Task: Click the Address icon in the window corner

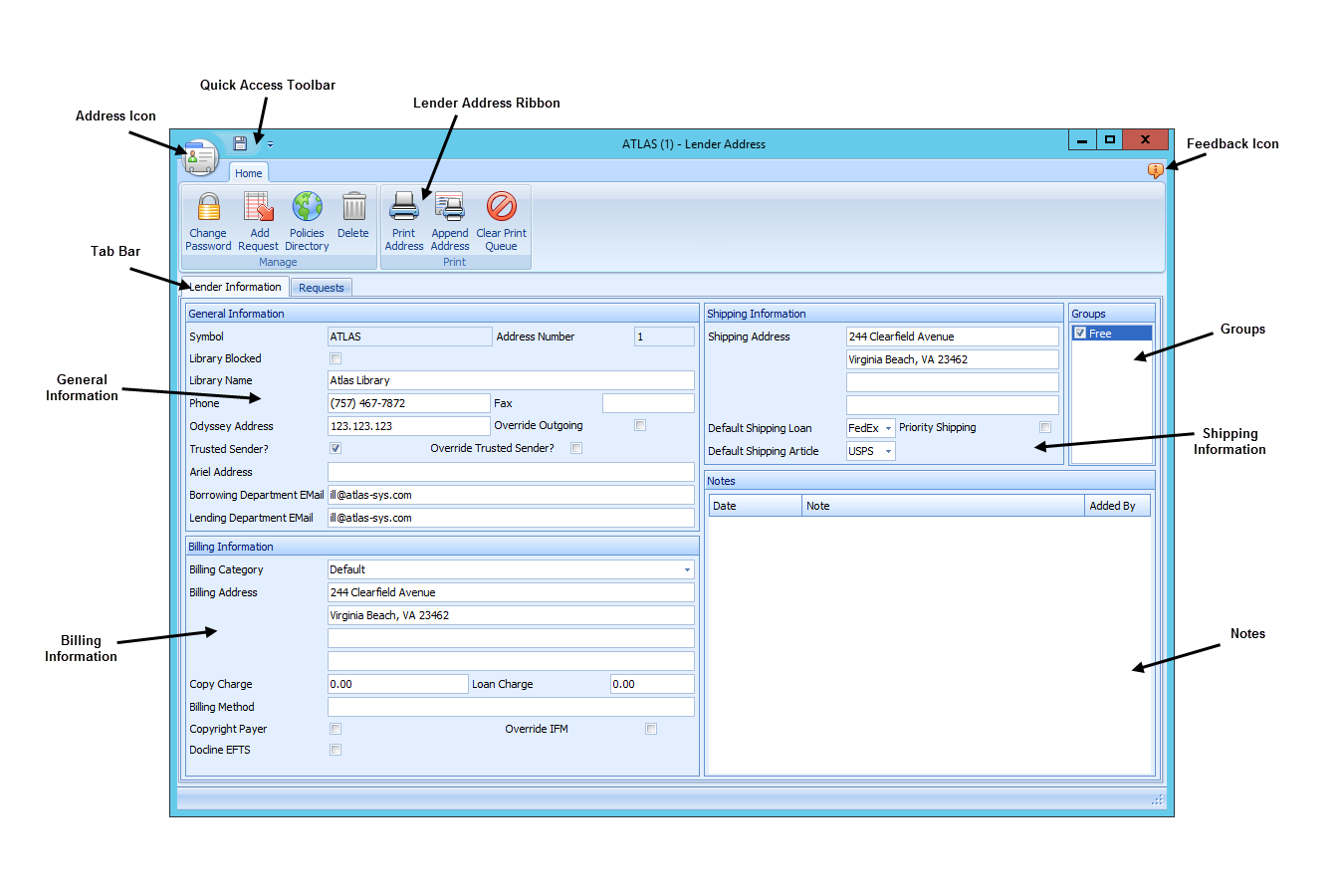Action: point(198,156)
